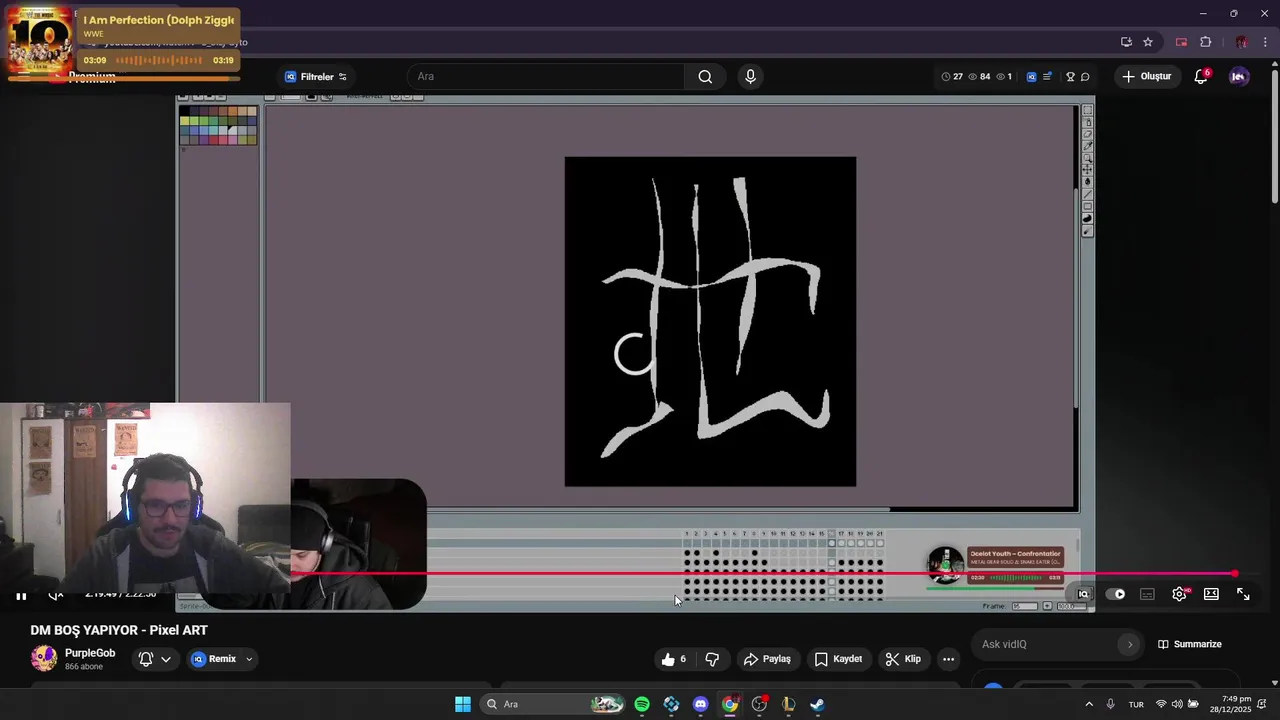Click the Windows taskbar search box
This screenshot has width=1280, height=720.
tap(552, 704)
